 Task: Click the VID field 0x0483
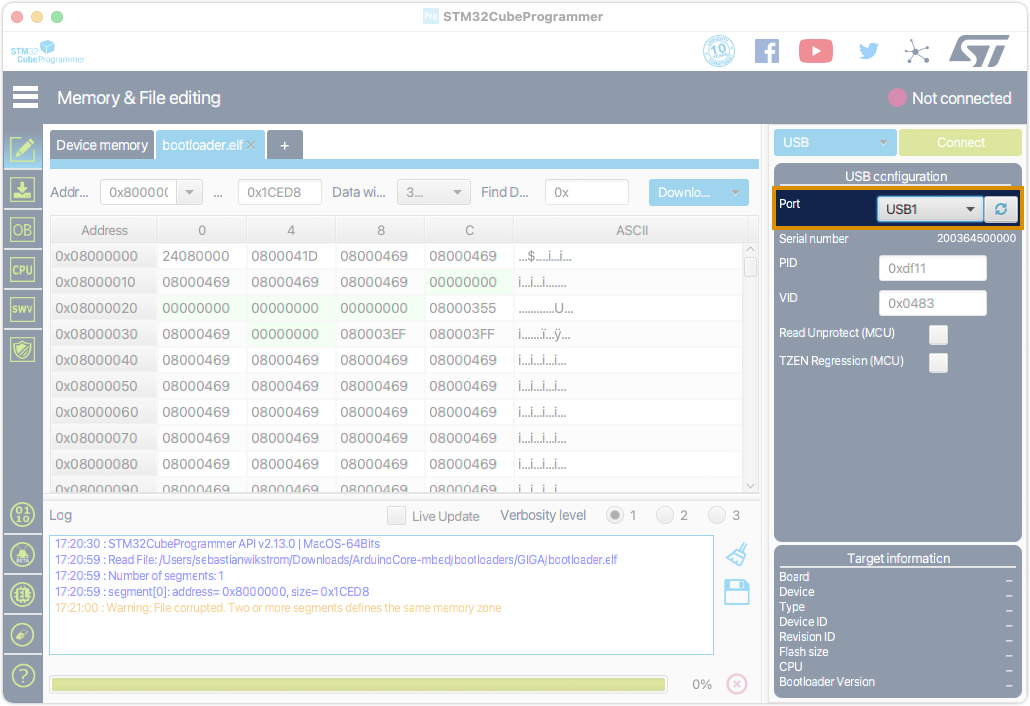click(932, 303)
